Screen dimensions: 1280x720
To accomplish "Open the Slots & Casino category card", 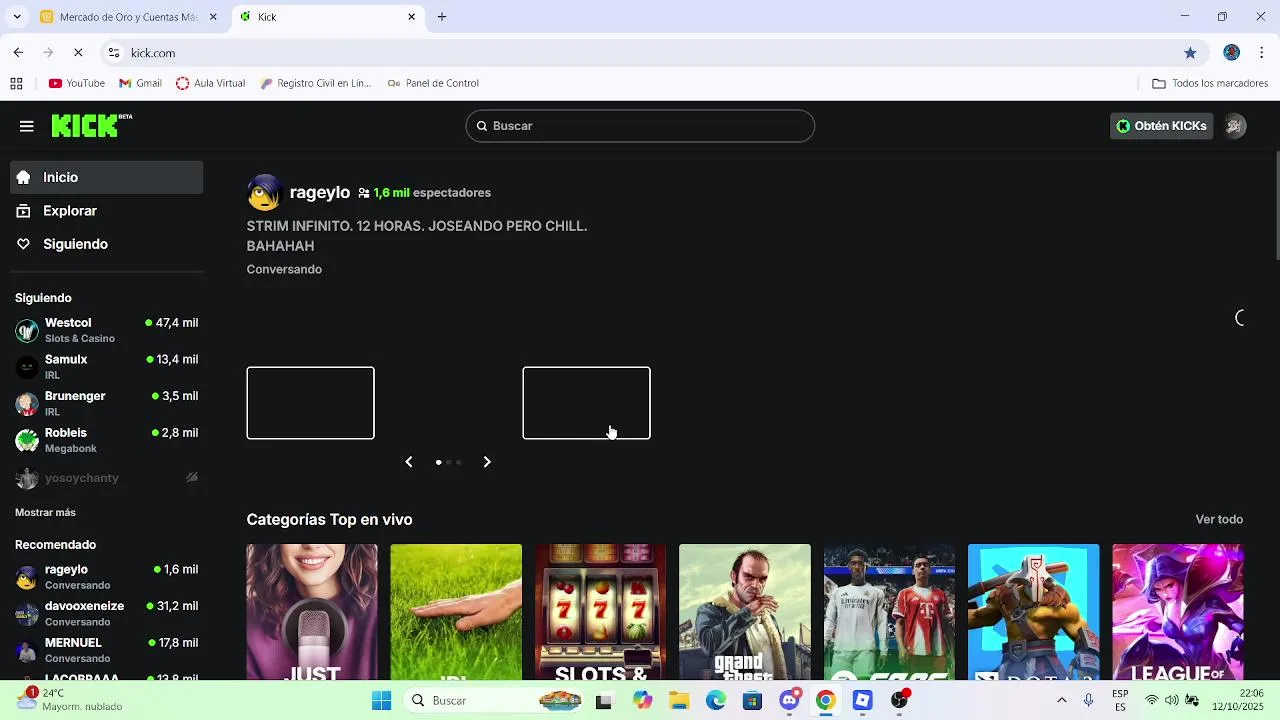I will coord(600,612).
